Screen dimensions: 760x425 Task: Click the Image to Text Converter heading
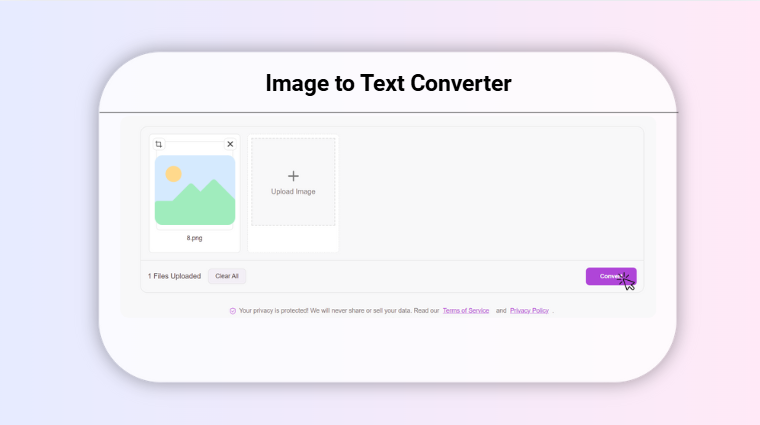388,83
